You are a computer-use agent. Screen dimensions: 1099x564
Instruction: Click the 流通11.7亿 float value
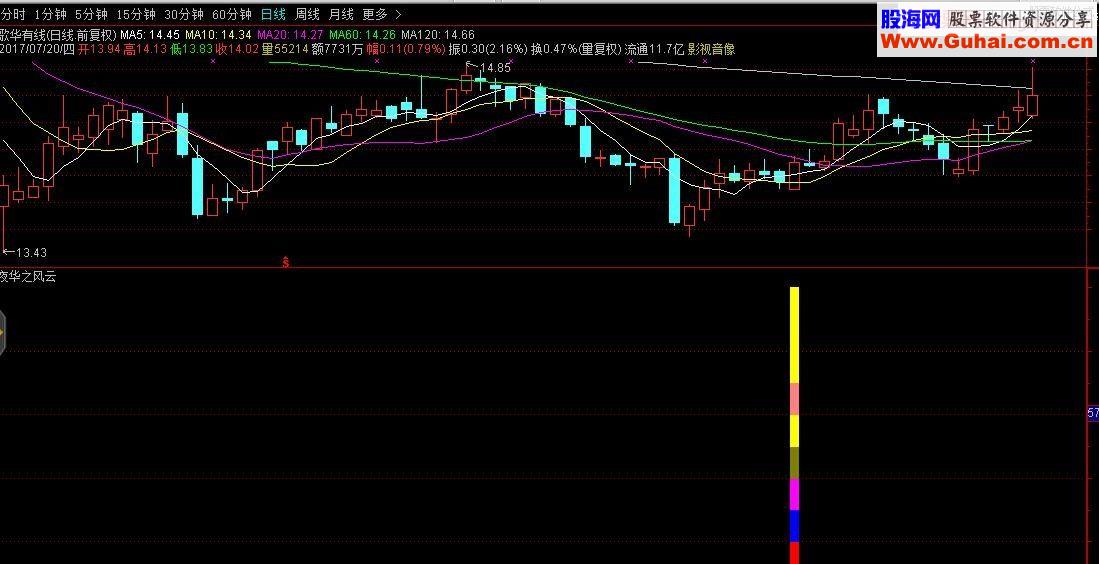click(654, 49)
